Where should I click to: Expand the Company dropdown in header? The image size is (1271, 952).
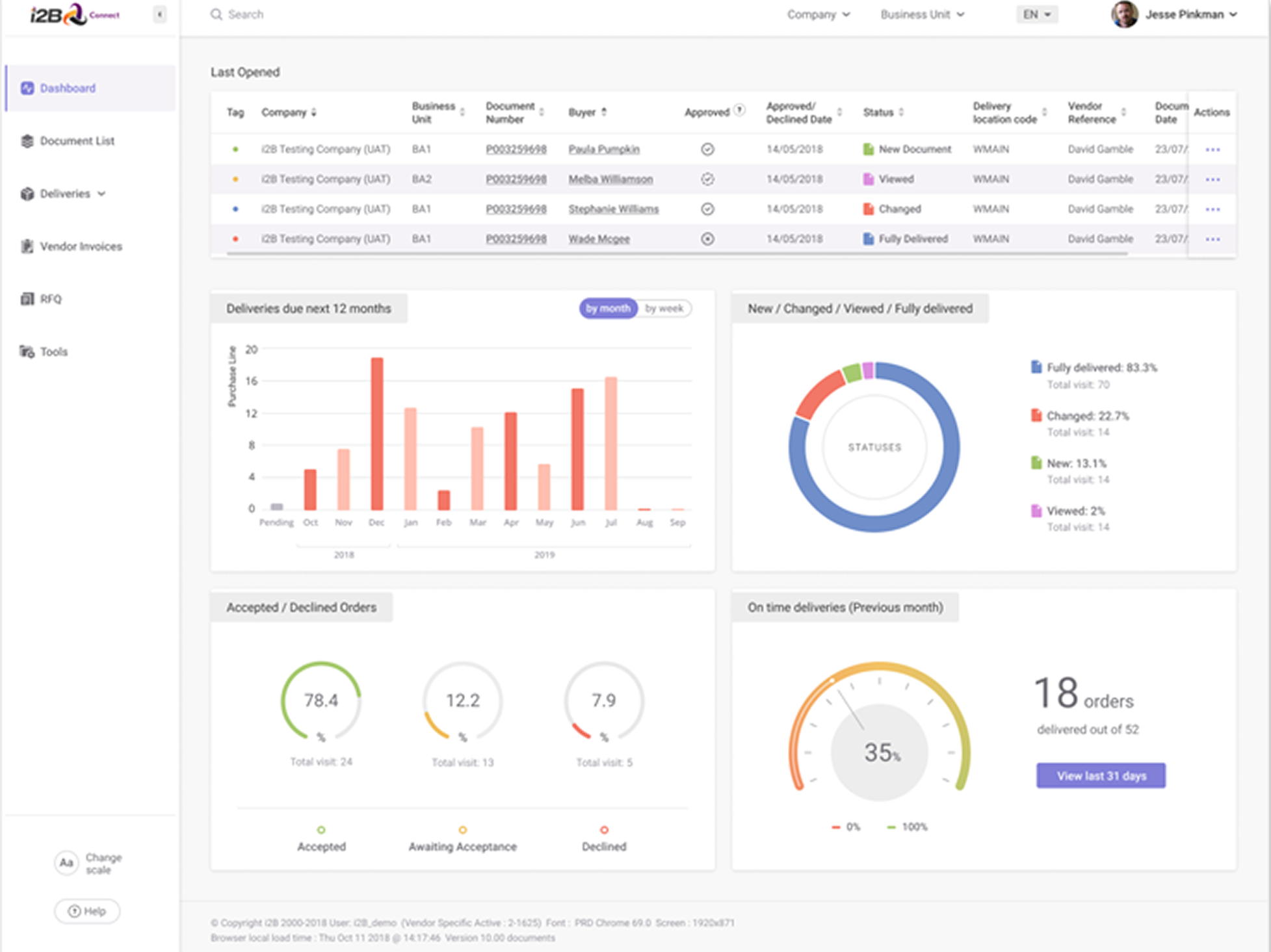818,14
